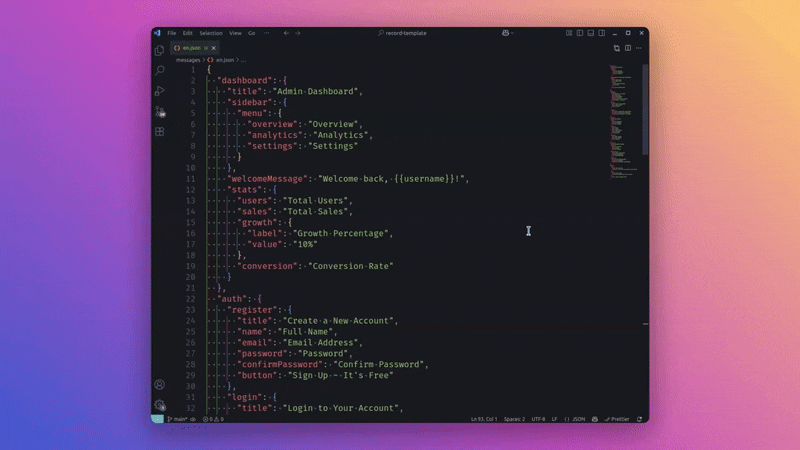The width and height of the screenshot is (800, 450).
Task: Click Spaces: 2 indentation setting
Action: pyautogui.click(x=514, y=419)
